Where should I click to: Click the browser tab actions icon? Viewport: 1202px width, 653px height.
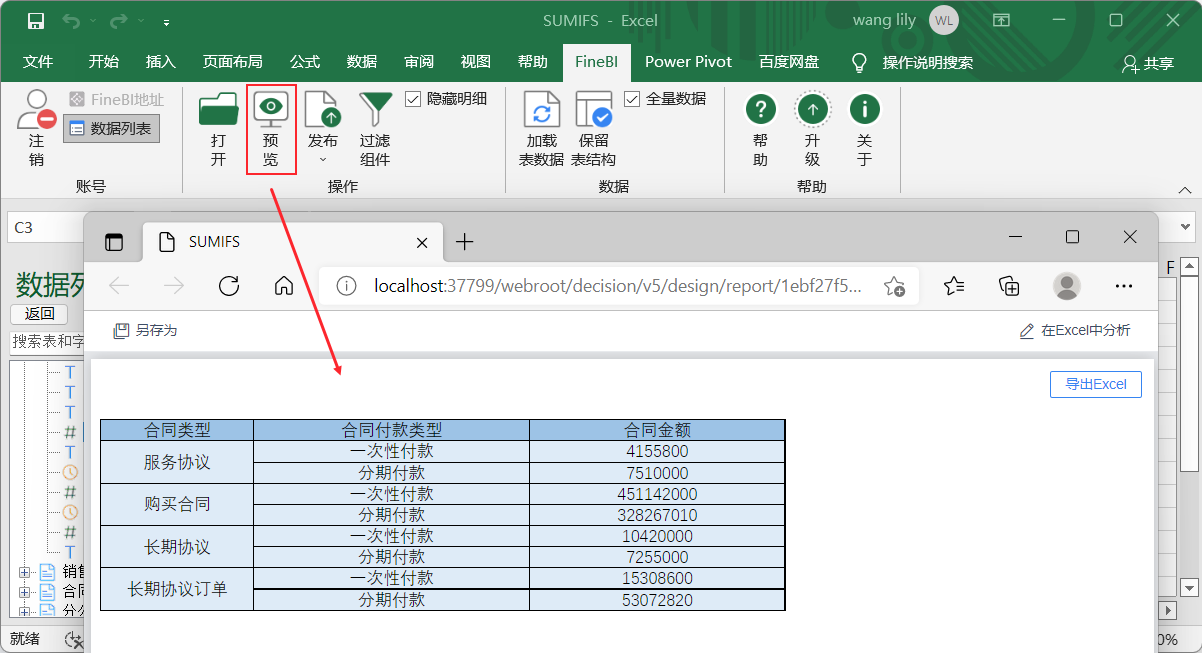113,242
